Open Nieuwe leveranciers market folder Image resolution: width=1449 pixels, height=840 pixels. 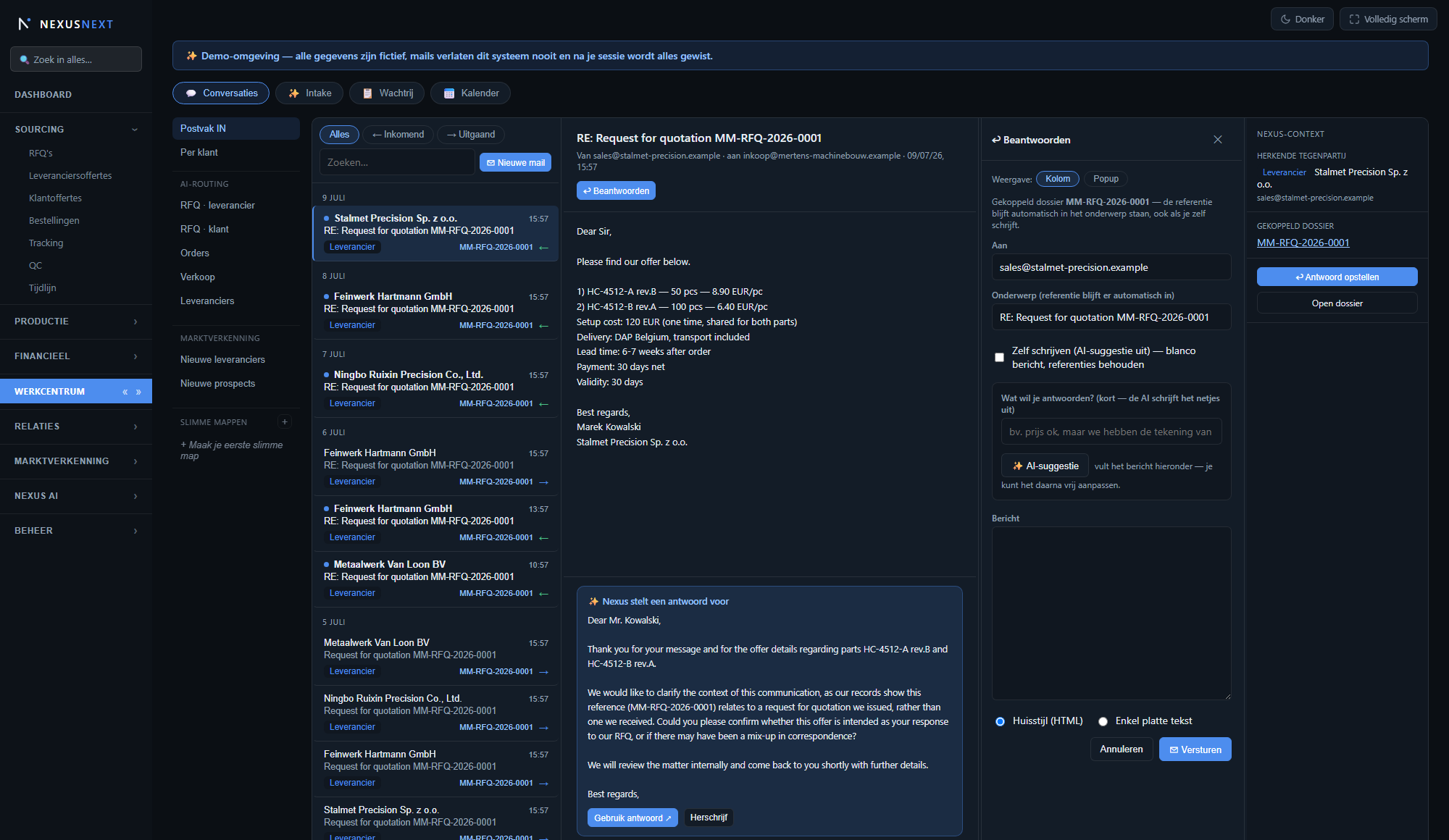(236, 360)
